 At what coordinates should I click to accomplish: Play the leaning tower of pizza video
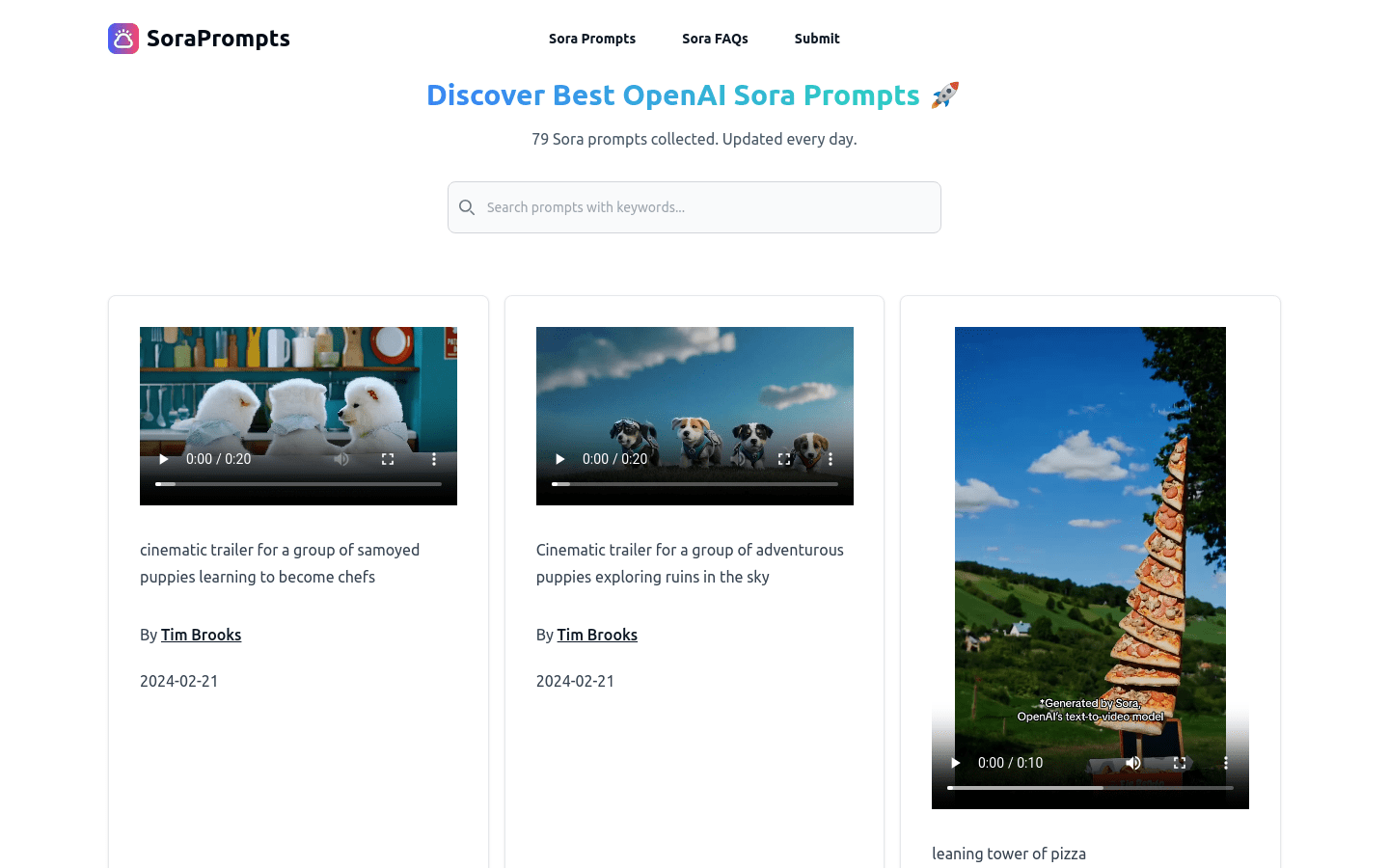pos(956,763)
